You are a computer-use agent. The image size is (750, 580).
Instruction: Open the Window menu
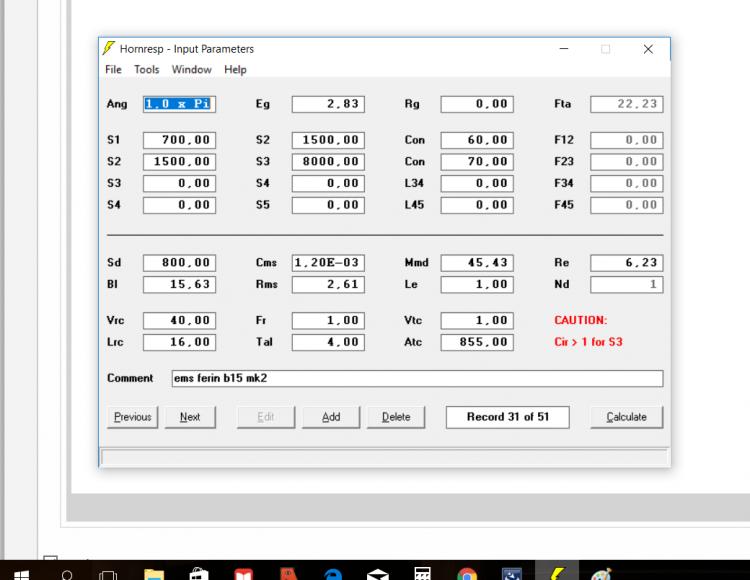(191, 70)
